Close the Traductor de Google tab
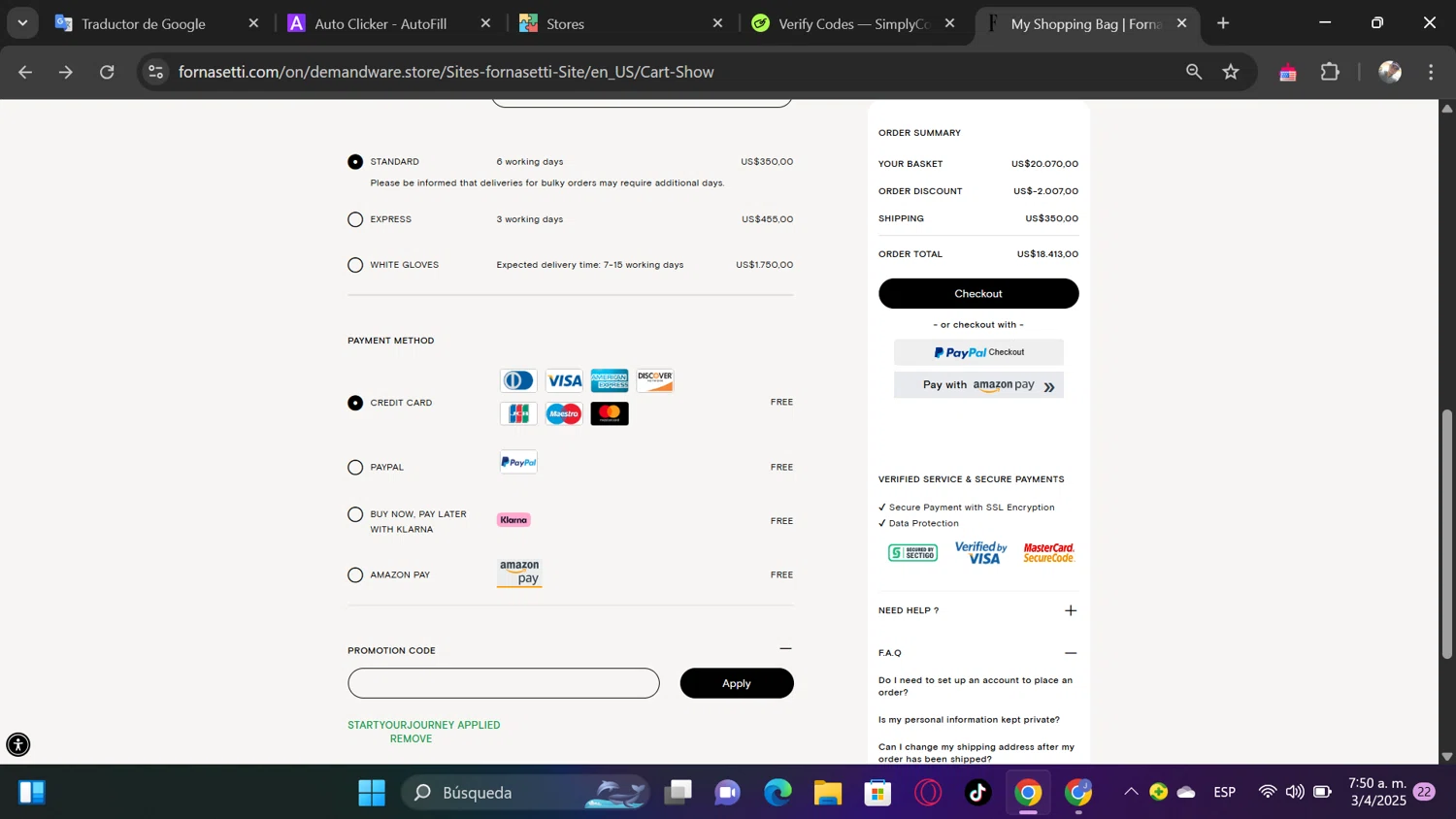 coord(253,23)
